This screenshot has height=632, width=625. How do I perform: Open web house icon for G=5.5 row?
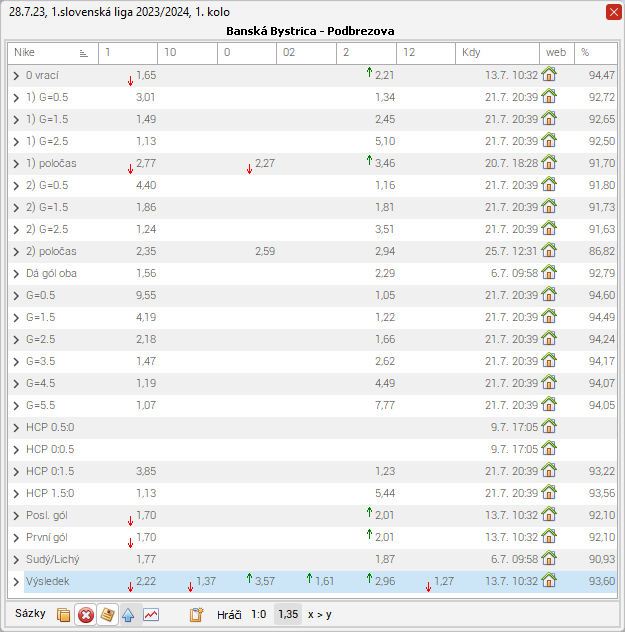(x=549, y=405)
